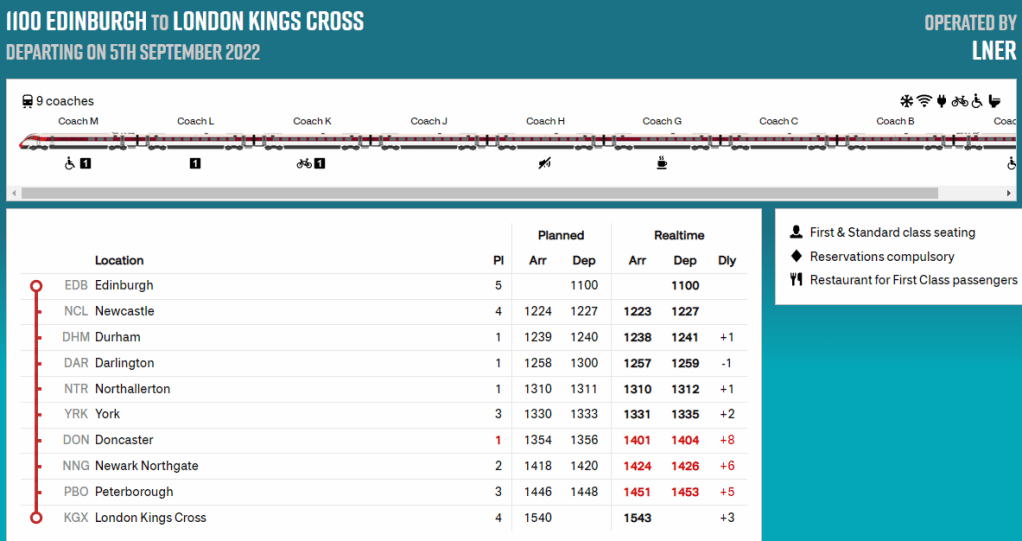Open the Newark Northgate station link

(x=147, y=466)
